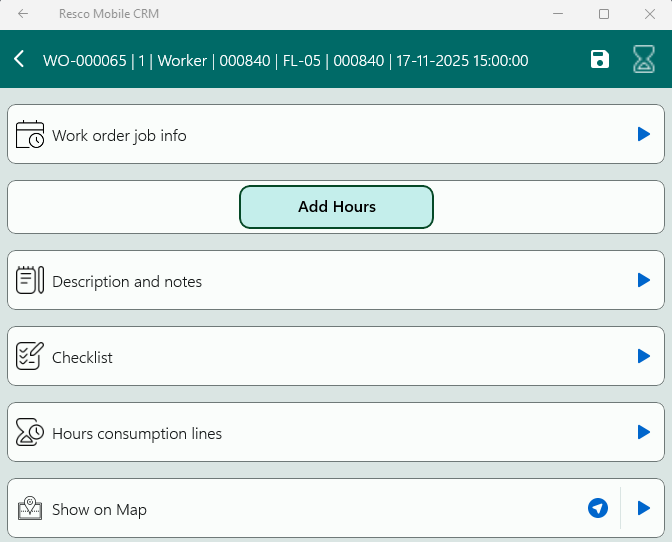The width and height of the screenshot is (672, 542).
Task: Click the hourglass icon in header
Action: tap(644, 59)
